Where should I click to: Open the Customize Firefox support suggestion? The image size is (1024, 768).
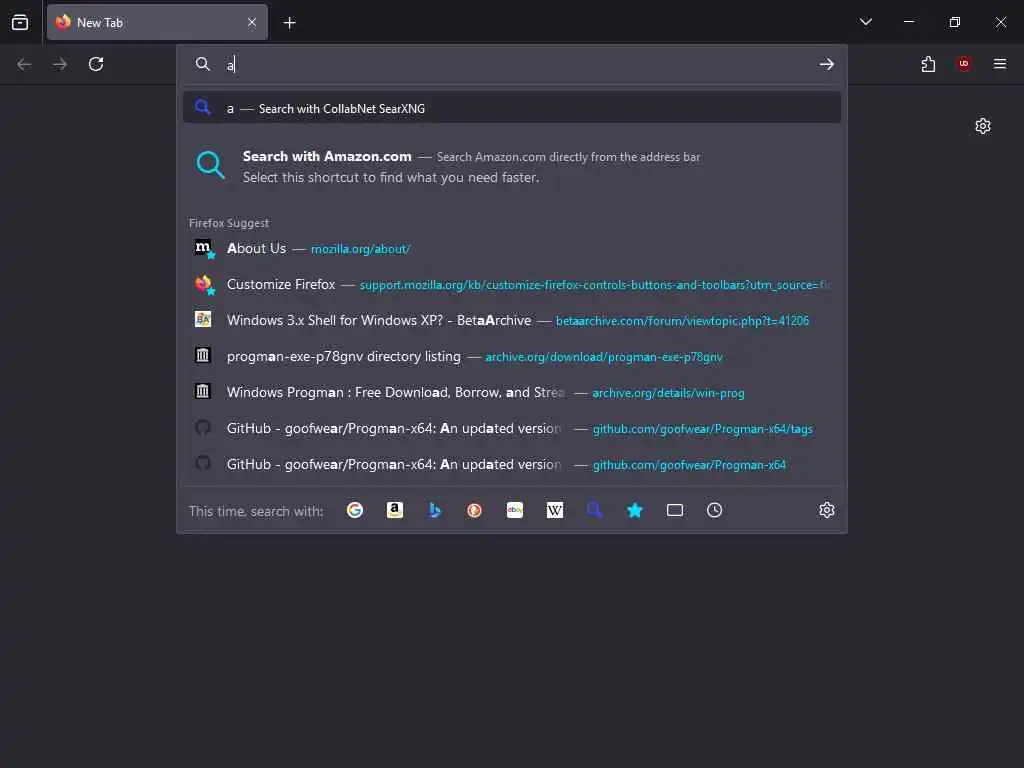(512, 284)
